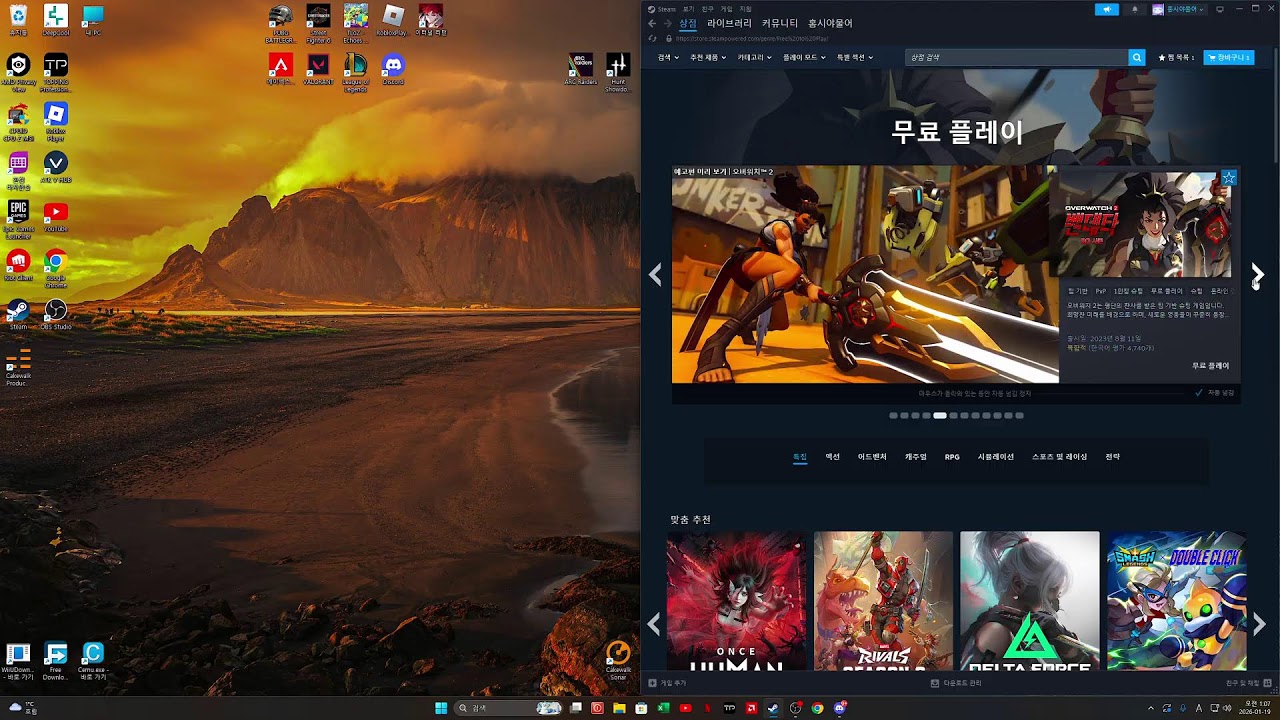1280x720 pixels.
Task: Click 게임 추가 at the bottom of Steam
Action: point(668,683)
